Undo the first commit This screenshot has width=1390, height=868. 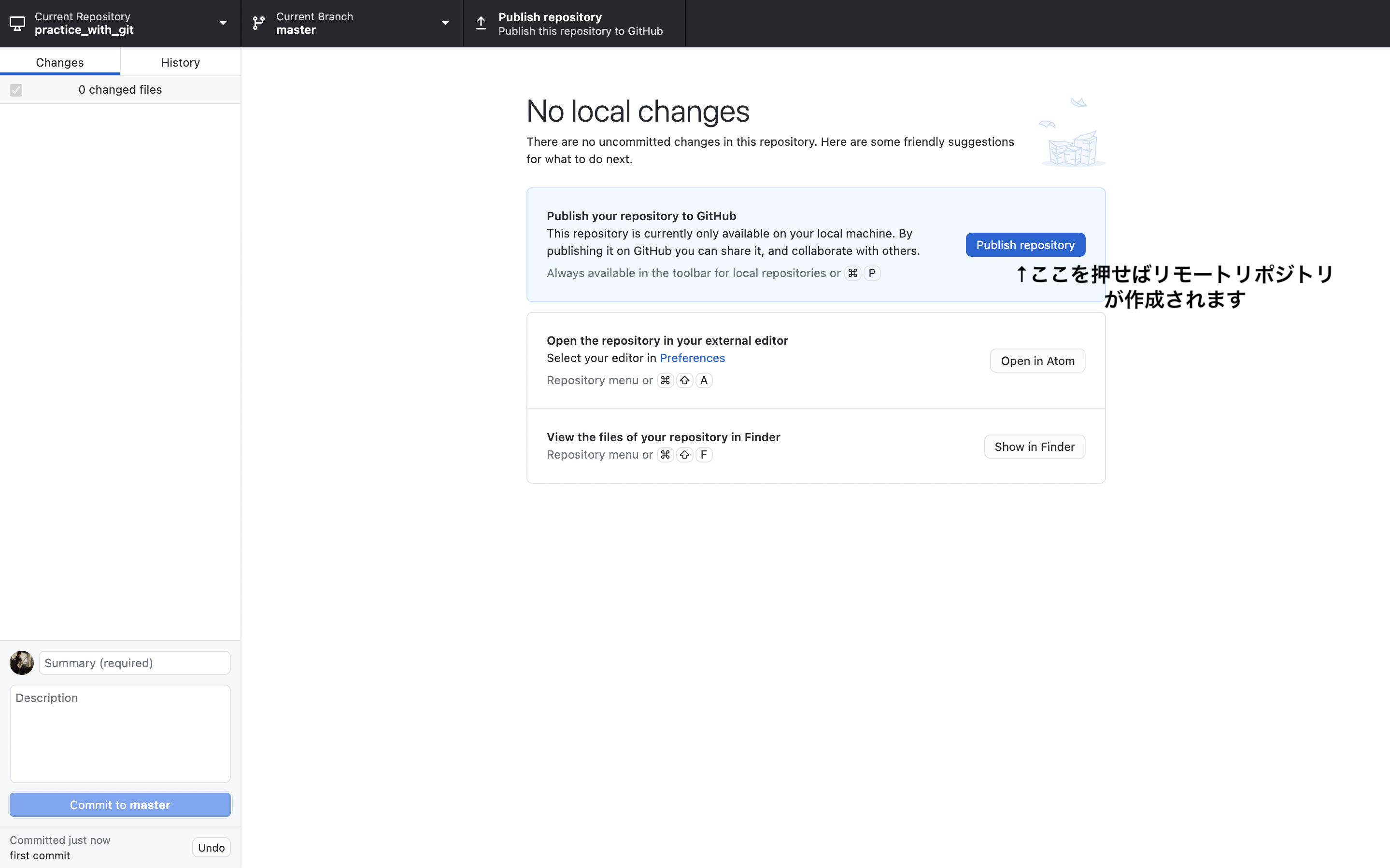[211, 847]
